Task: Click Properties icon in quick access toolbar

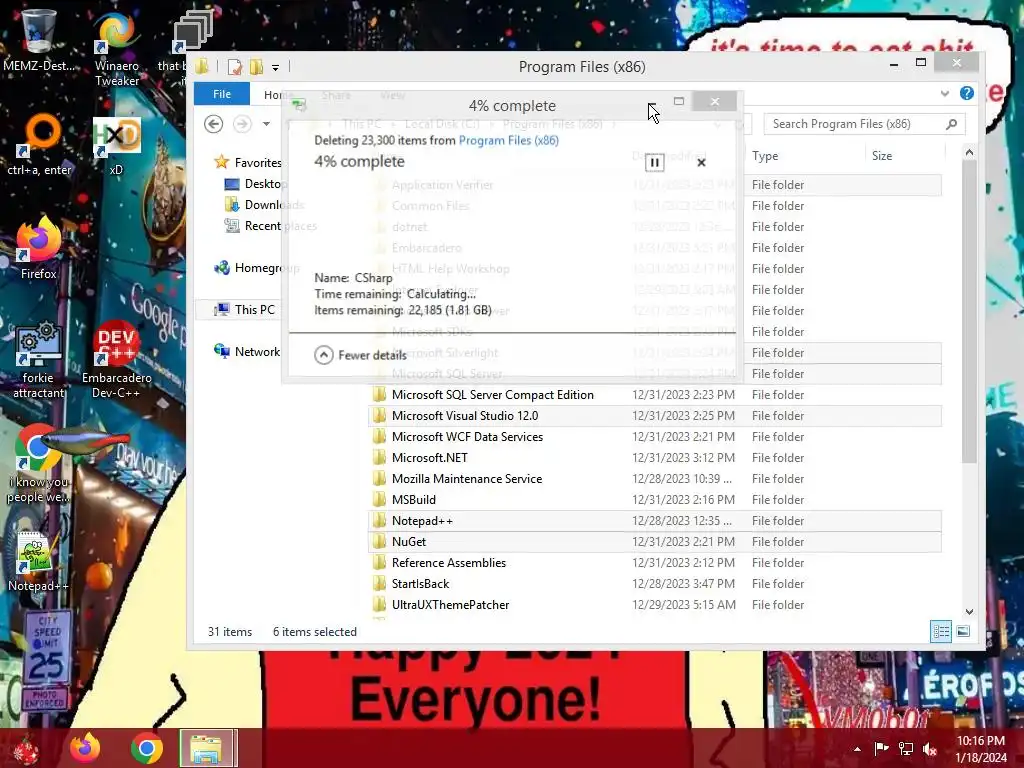Action: [x=234, y=67]
